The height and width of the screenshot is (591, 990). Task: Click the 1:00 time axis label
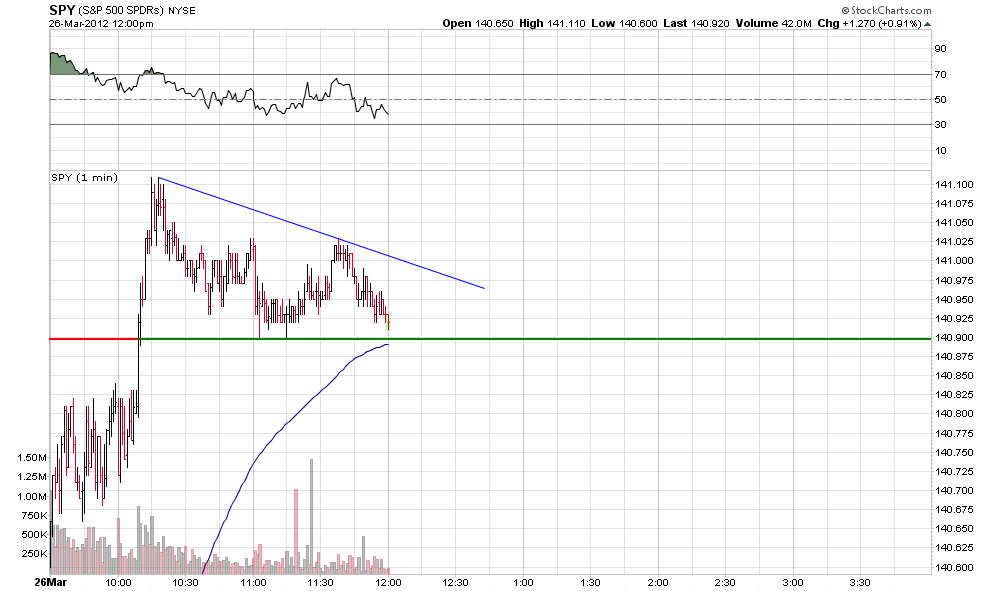click(523, 582)
